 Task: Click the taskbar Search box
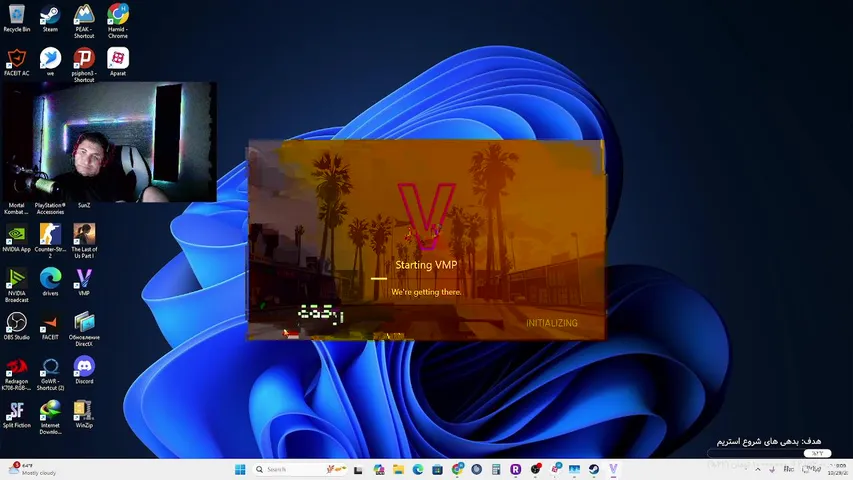point(300,469)
